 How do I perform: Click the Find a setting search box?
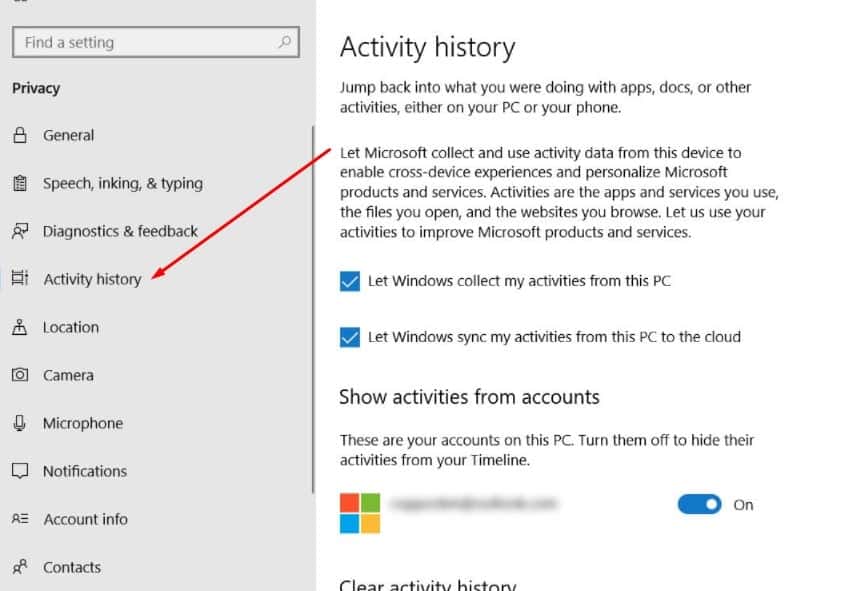[156, 42]
